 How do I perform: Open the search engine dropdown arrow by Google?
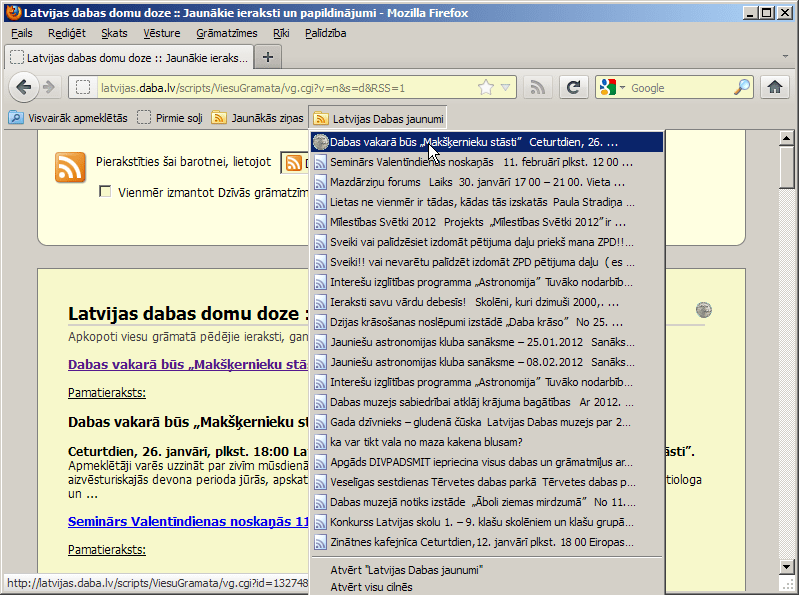pos(622,88)
